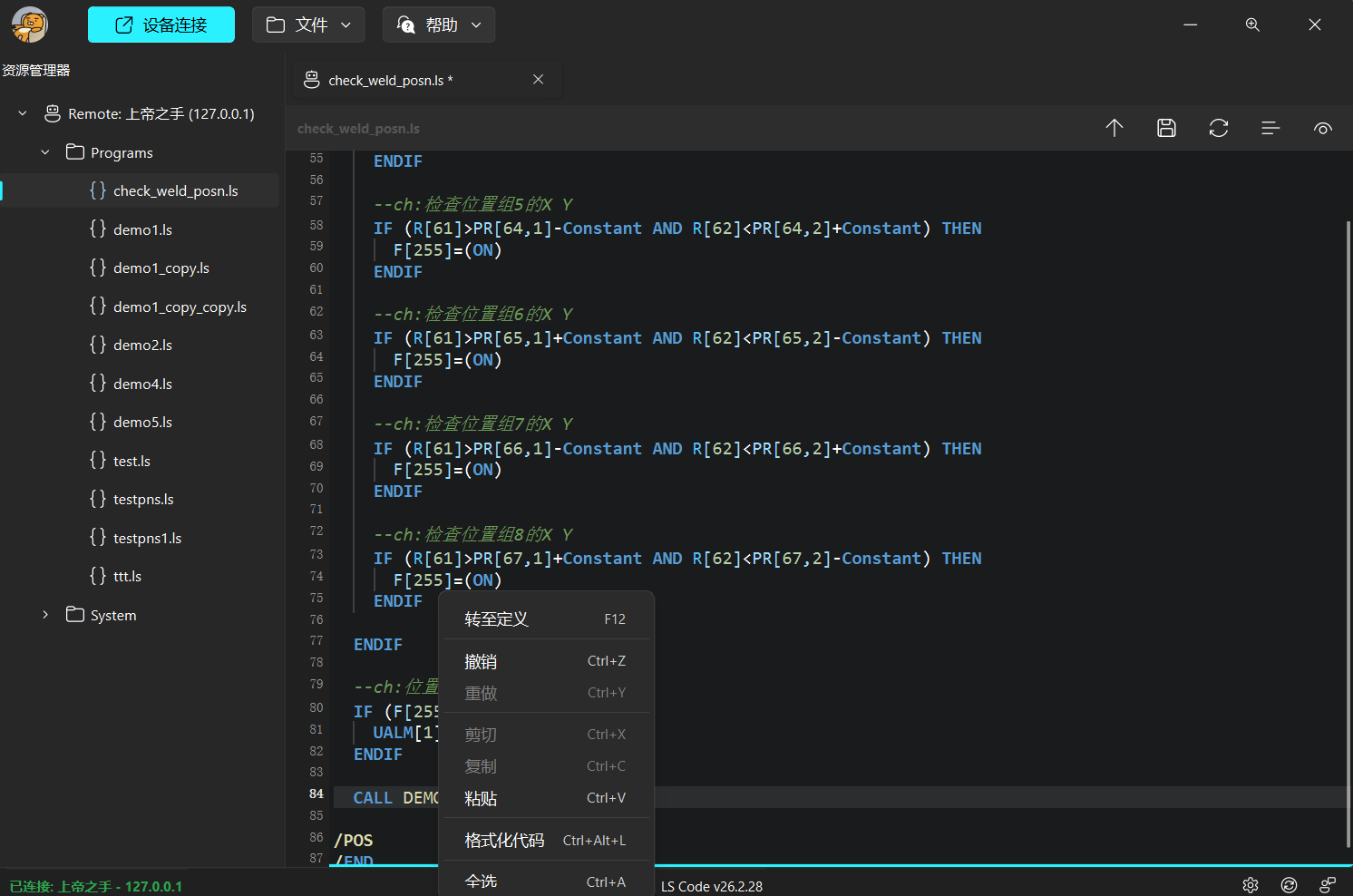Click the app avatar logo at top left
Screen dimensions: 1353x896
pos(30,24)
